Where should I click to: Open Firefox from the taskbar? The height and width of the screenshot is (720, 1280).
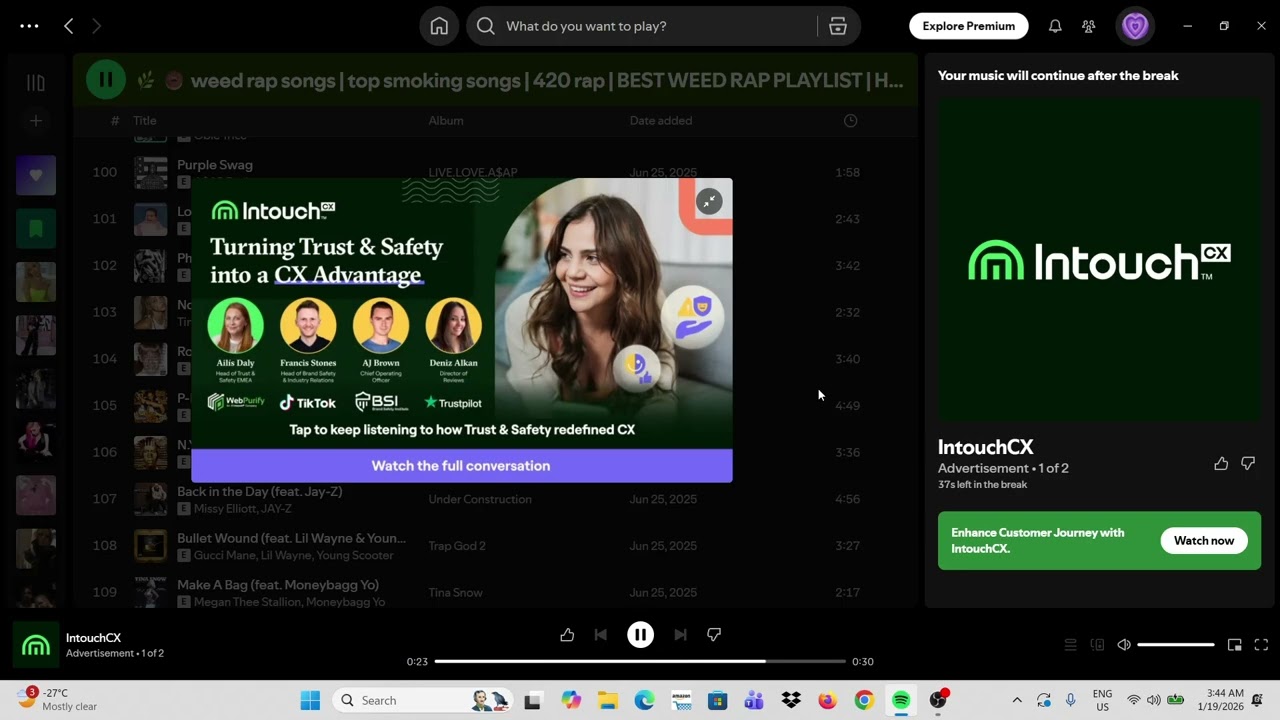pyautogui.click(x=828, y=700)
